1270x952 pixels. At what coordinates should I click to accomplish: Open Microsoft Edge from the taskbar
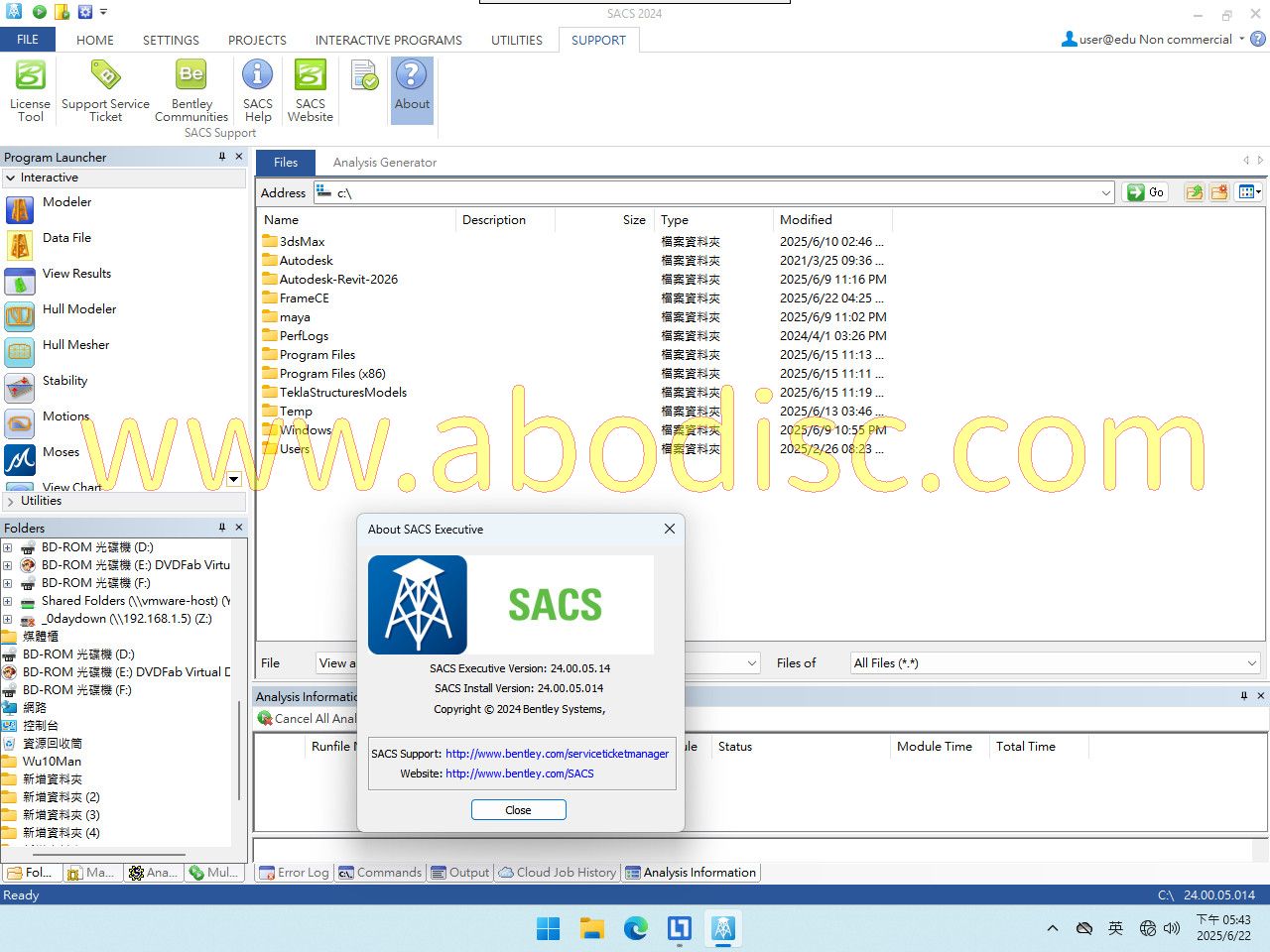click(636, 928)
